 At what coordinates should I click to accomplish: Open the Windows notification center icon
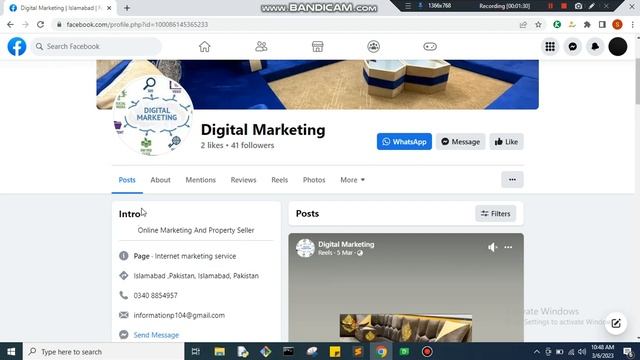[628, 351]
